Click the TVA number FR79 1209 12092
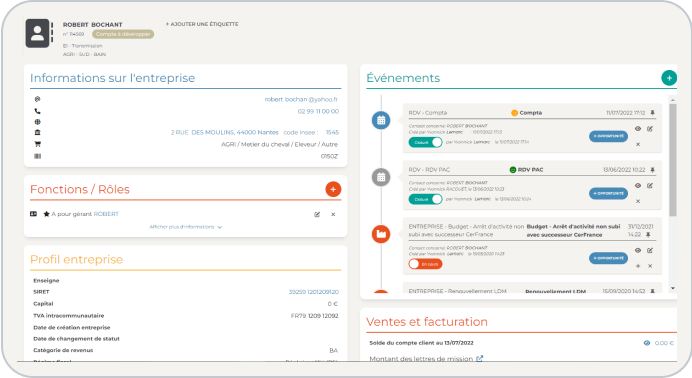 (x=315, y=316)
